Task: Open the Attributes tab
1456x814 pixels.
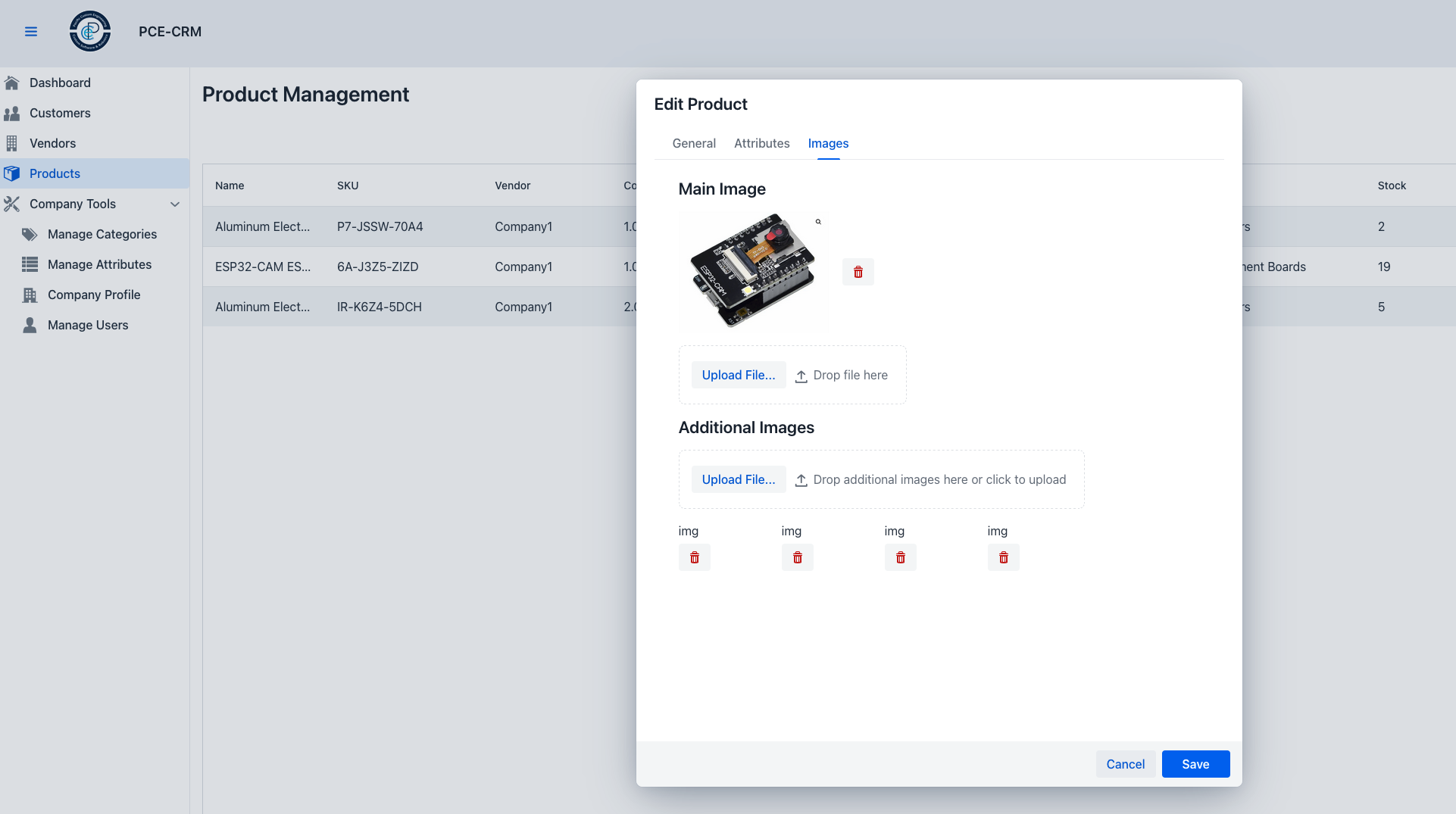Action: [761, 143]
